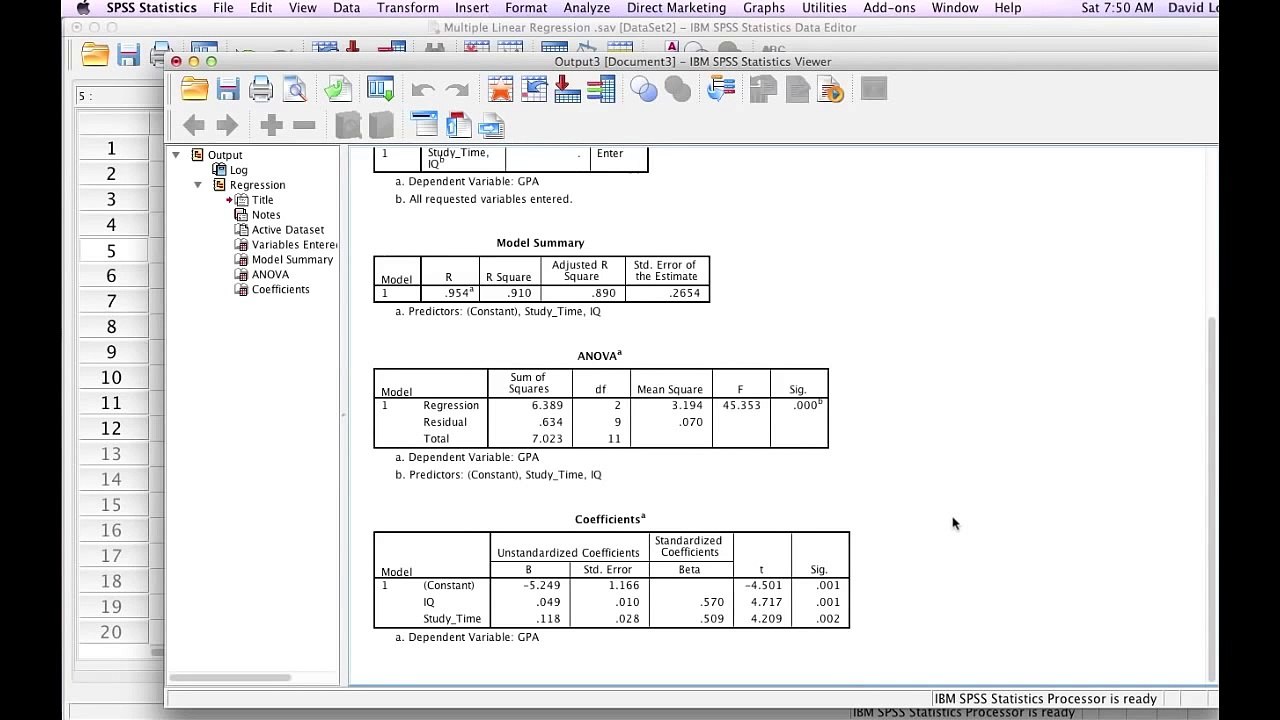Recall recently used dialogs icon
Image resolution: width=1280 pixels, height=720 pixels.
pyautogui.click(x=381, y=90)
